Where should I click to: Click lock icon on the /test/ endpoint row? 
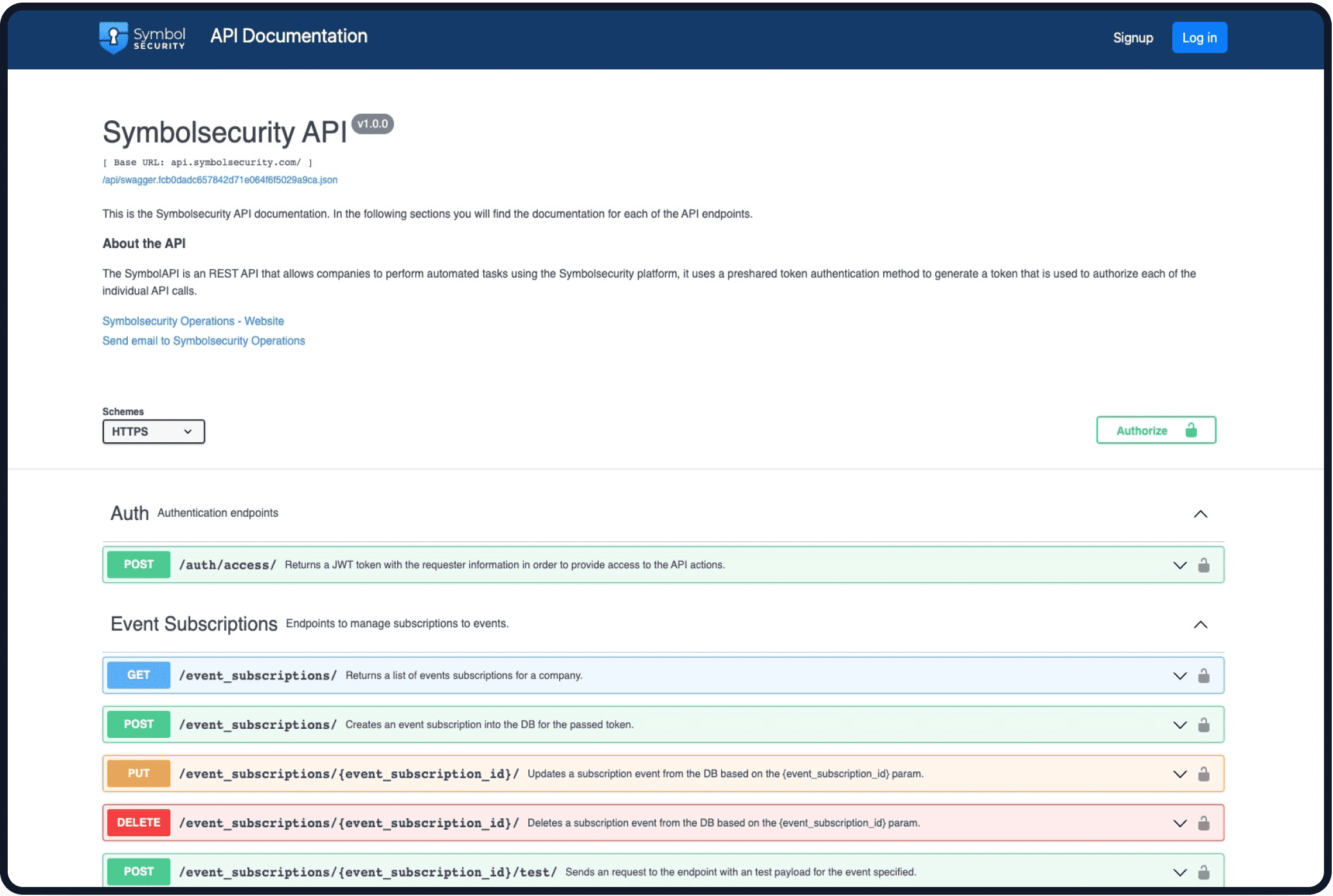click(1203, 872)
